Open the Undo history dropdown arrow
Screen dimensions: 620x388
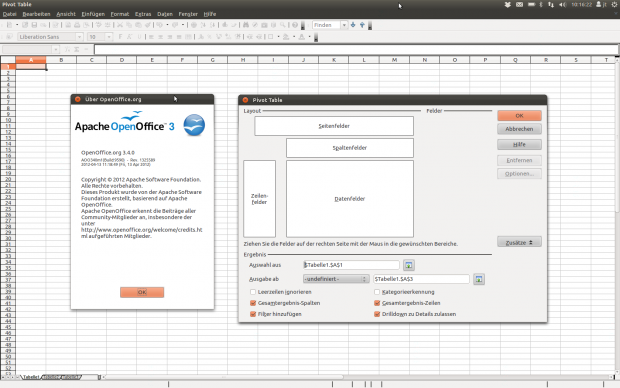167,25
